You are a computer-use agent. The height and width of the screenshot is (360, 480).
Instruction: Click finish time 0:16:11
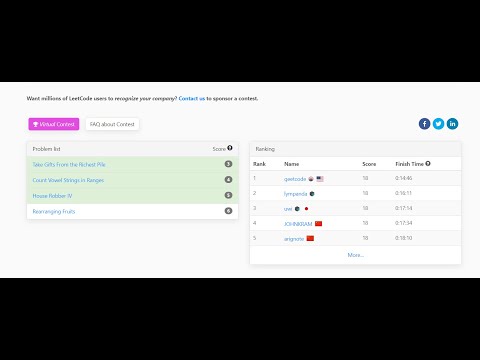click(x=403, y=193)
